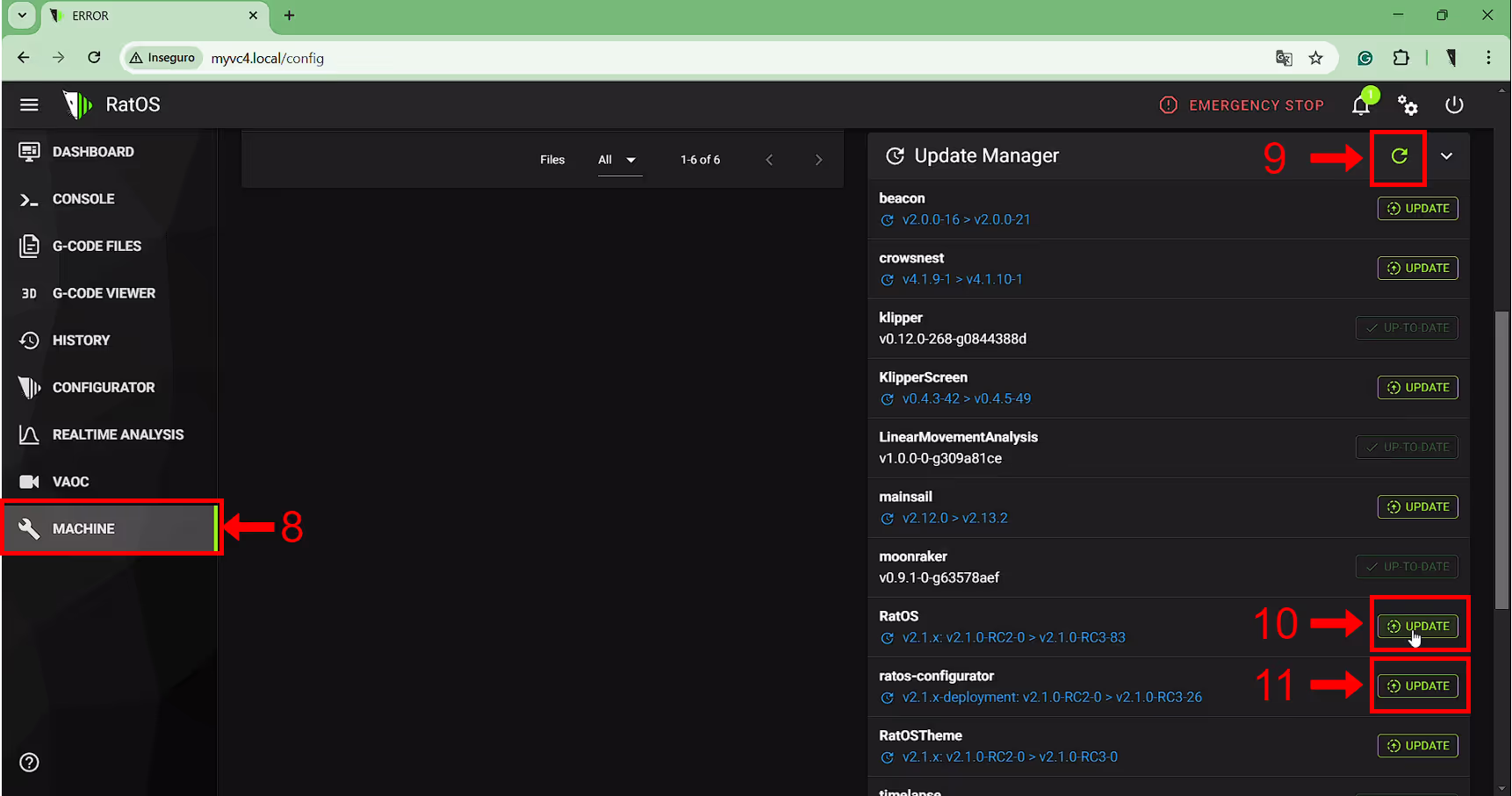
Task: Open the Files per page All dropdown
Action: pyautogui.click(x=620, y=160)
